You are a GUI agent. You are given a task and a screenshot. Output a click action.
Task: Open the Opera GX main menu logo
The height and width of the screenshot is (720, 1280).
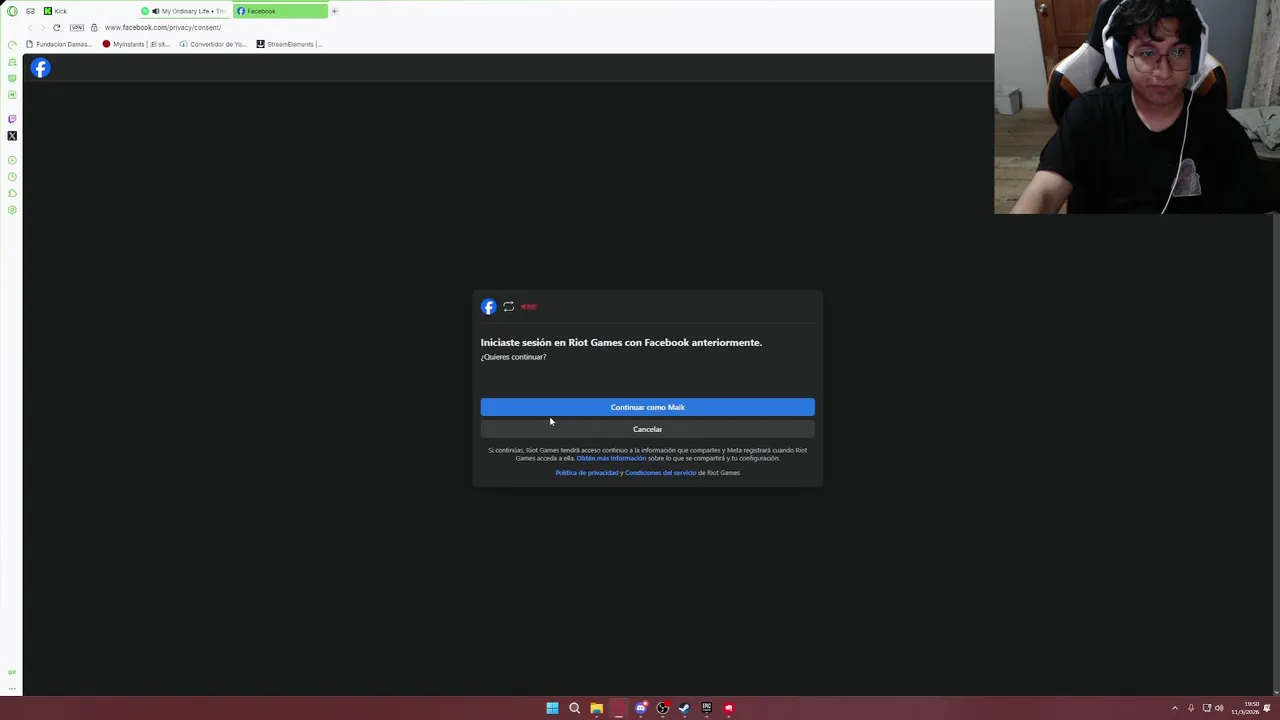[x=12, y=11]
